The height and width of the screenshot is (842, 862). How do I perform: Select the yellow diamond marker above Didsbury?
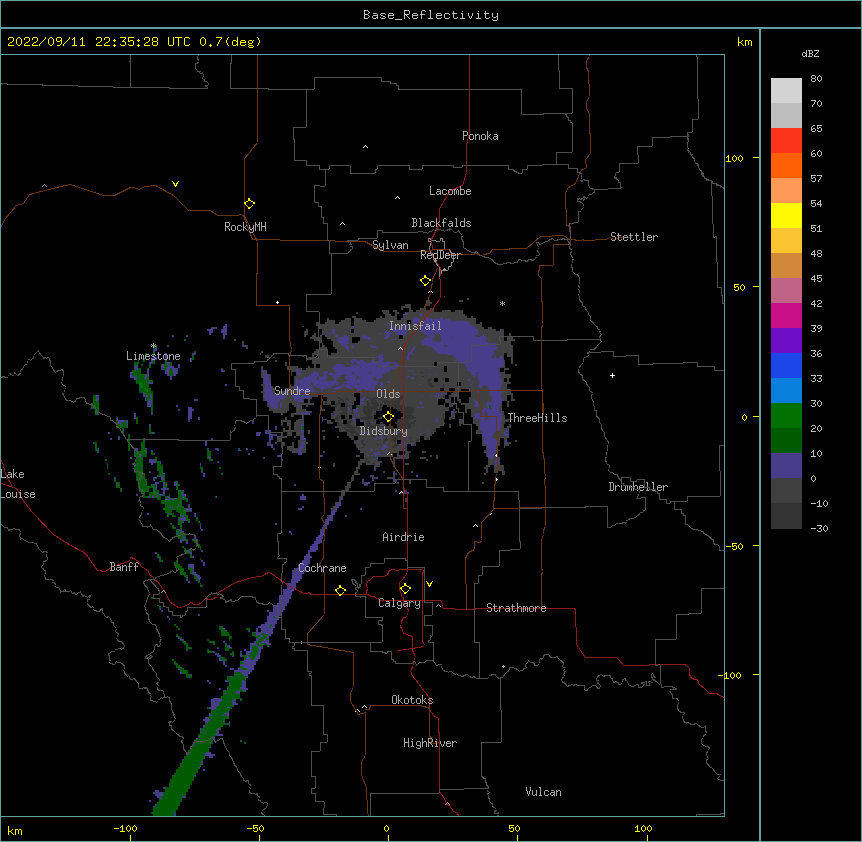389,417
